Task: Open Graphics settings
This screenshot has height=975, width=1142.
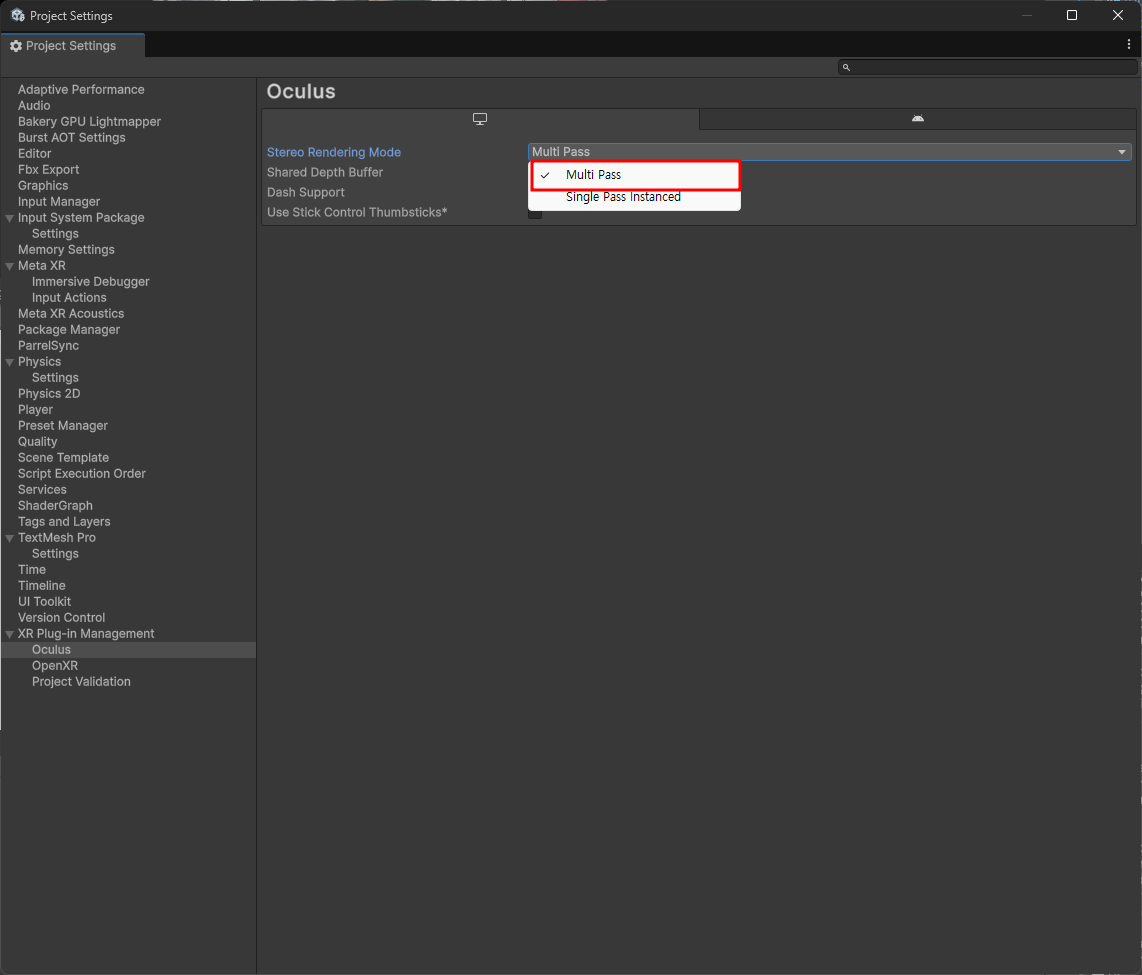Action: 43,186
